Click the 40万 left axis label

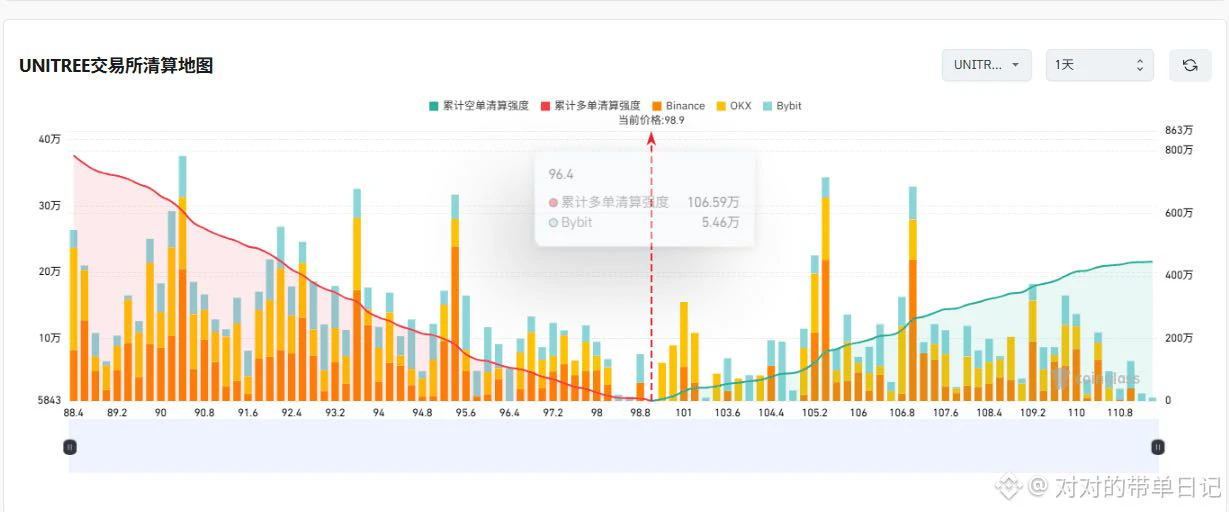[x=50, y=139]
